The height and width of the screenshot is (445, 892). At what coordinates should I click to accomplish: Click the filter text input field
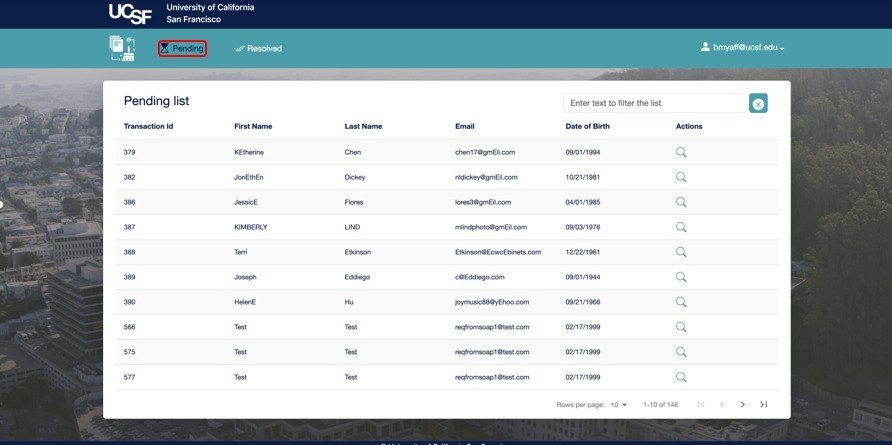[654, 103]
